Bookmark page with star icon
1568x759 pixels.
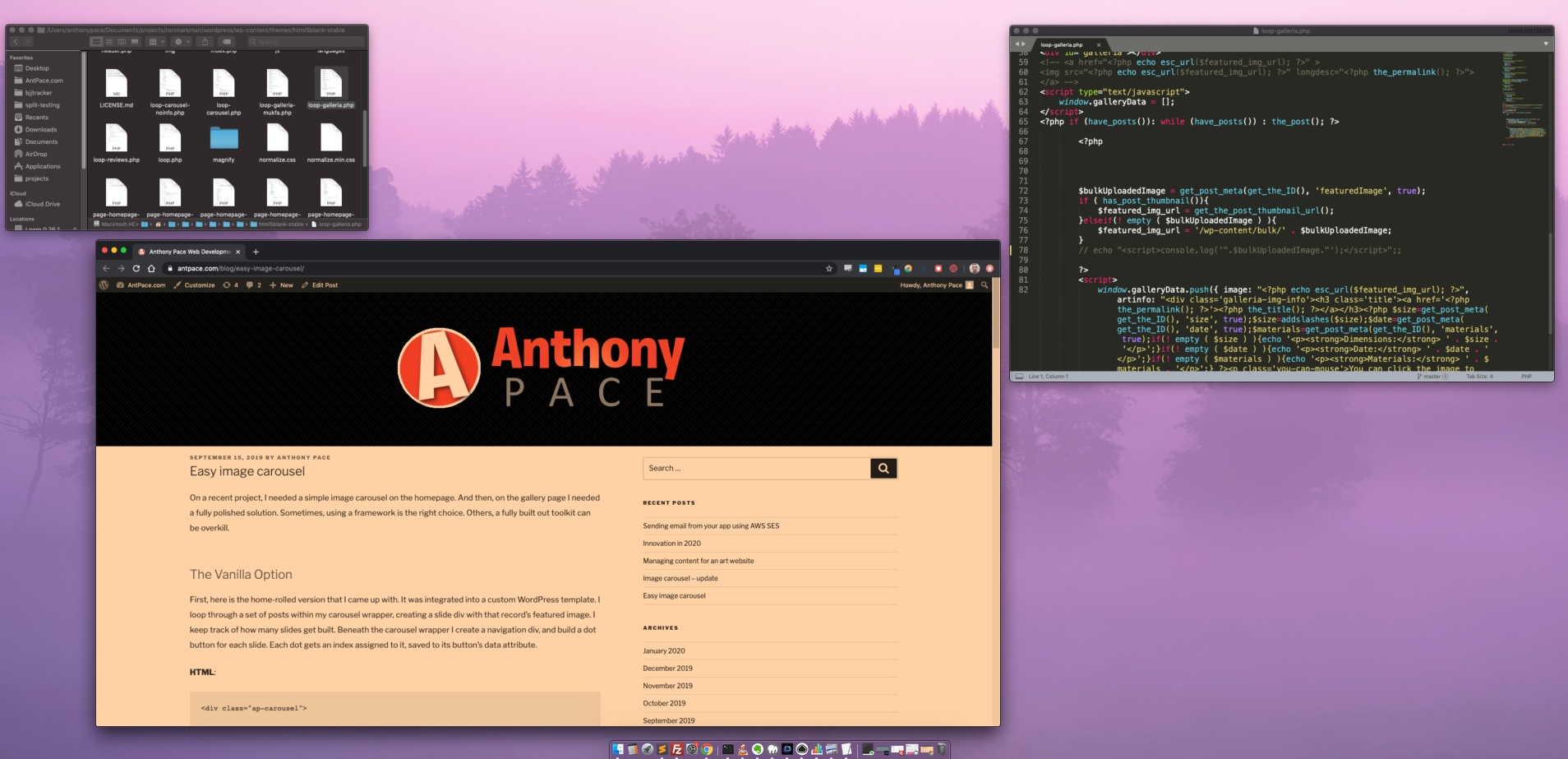coord(829,268)
